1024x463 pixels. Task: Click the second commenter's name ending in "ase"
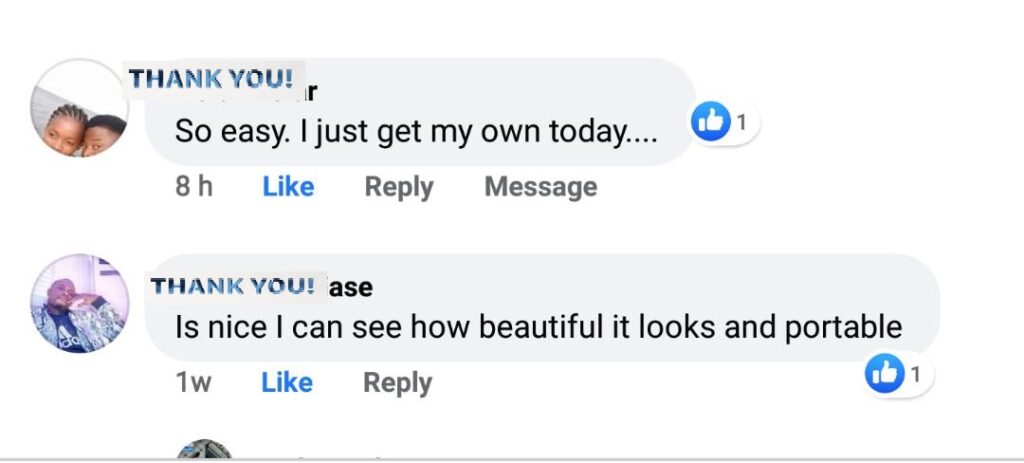click(x=351, y=288)
